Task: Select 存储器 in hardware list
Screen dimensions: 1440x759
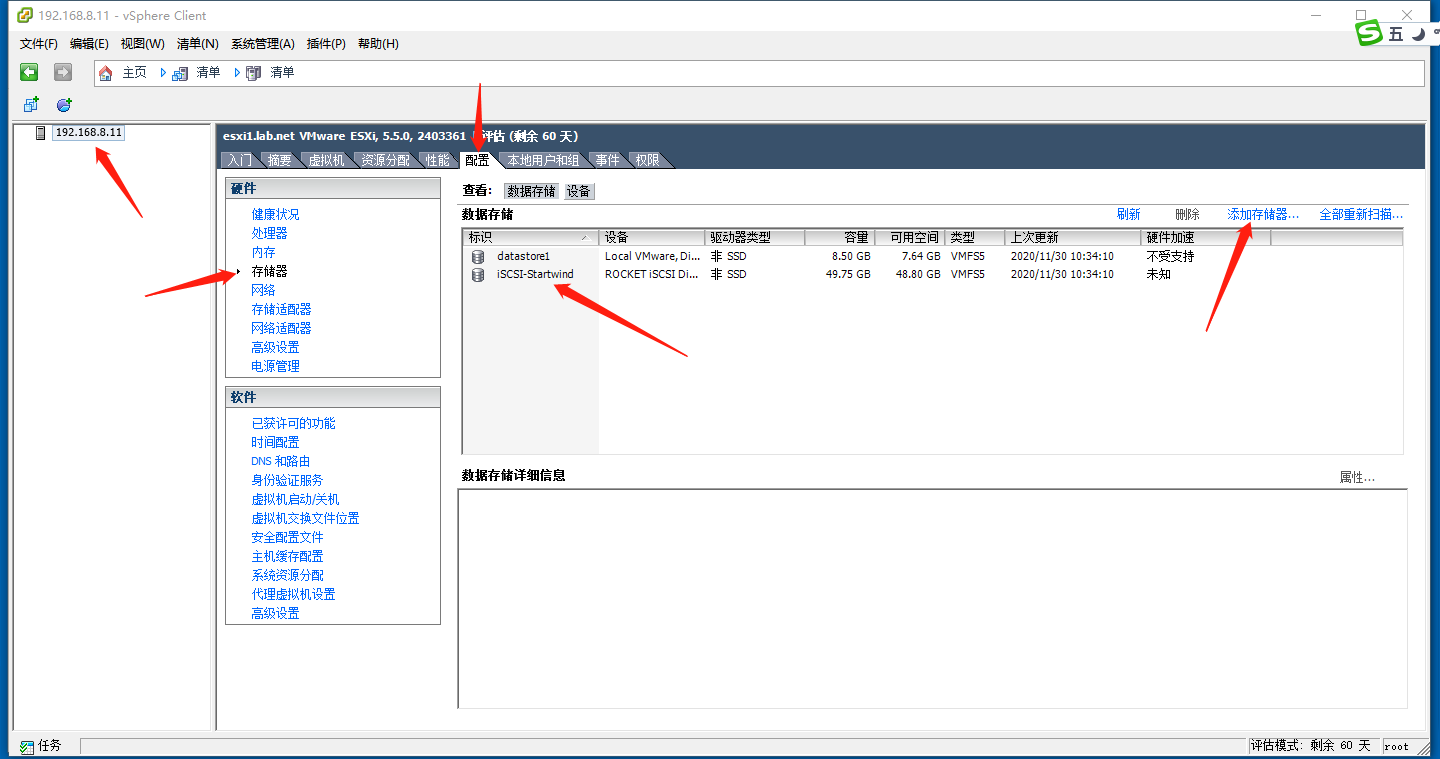Action: coord(269,271)
